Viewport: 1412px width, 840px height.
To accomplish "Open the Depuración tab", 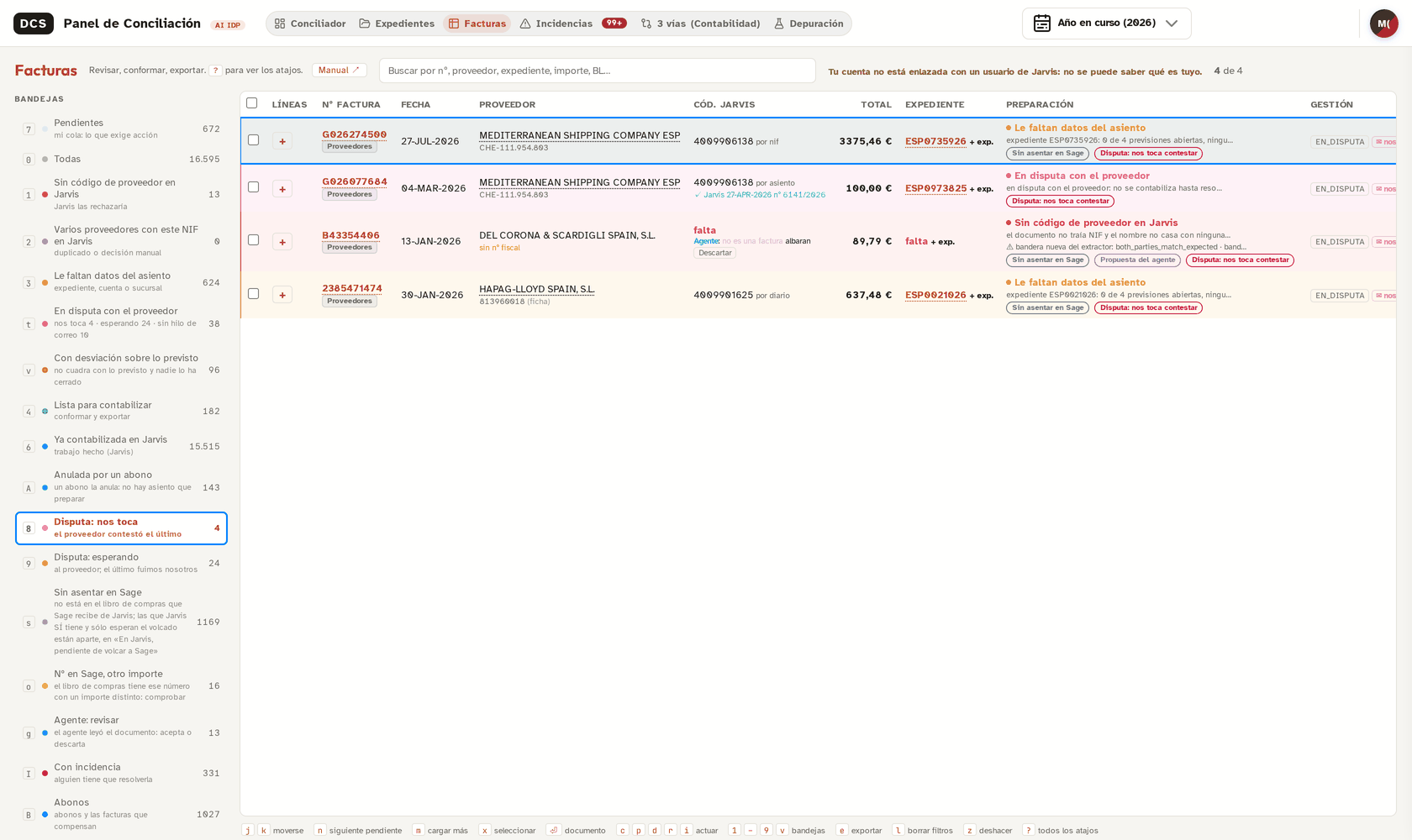I will click(x=809, y=24).
